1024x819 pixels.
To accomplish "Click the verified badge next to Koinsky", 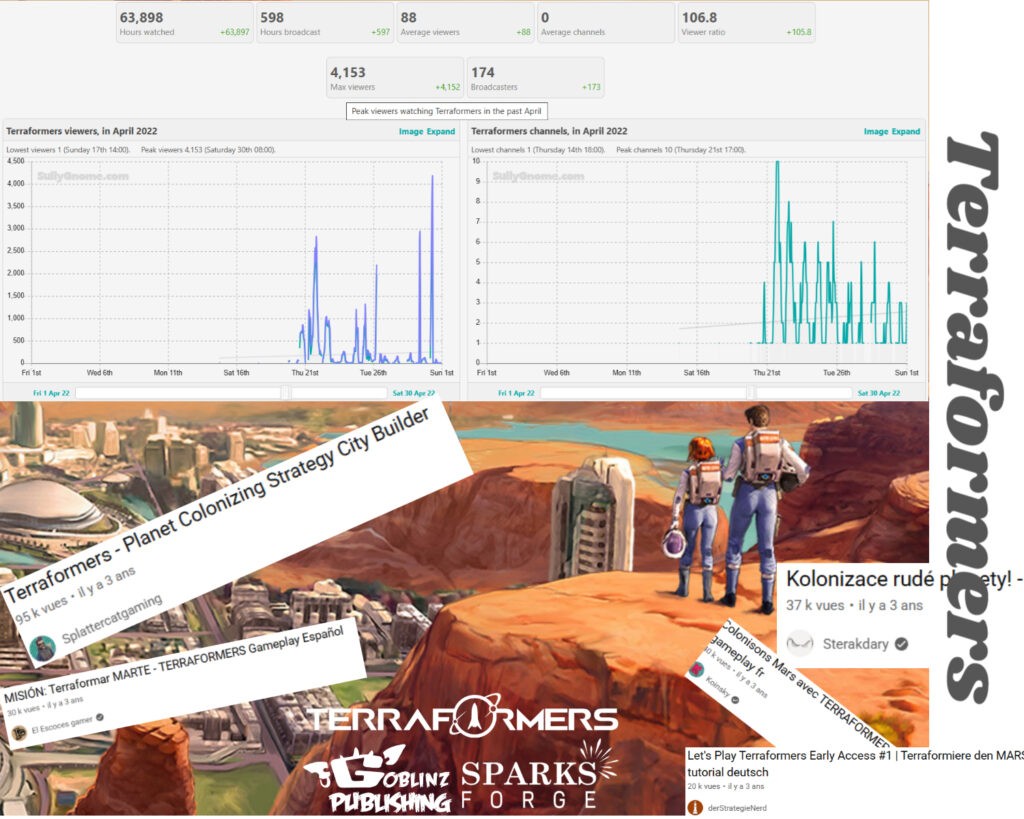I will pyautogui.click(x=735, y=699).
